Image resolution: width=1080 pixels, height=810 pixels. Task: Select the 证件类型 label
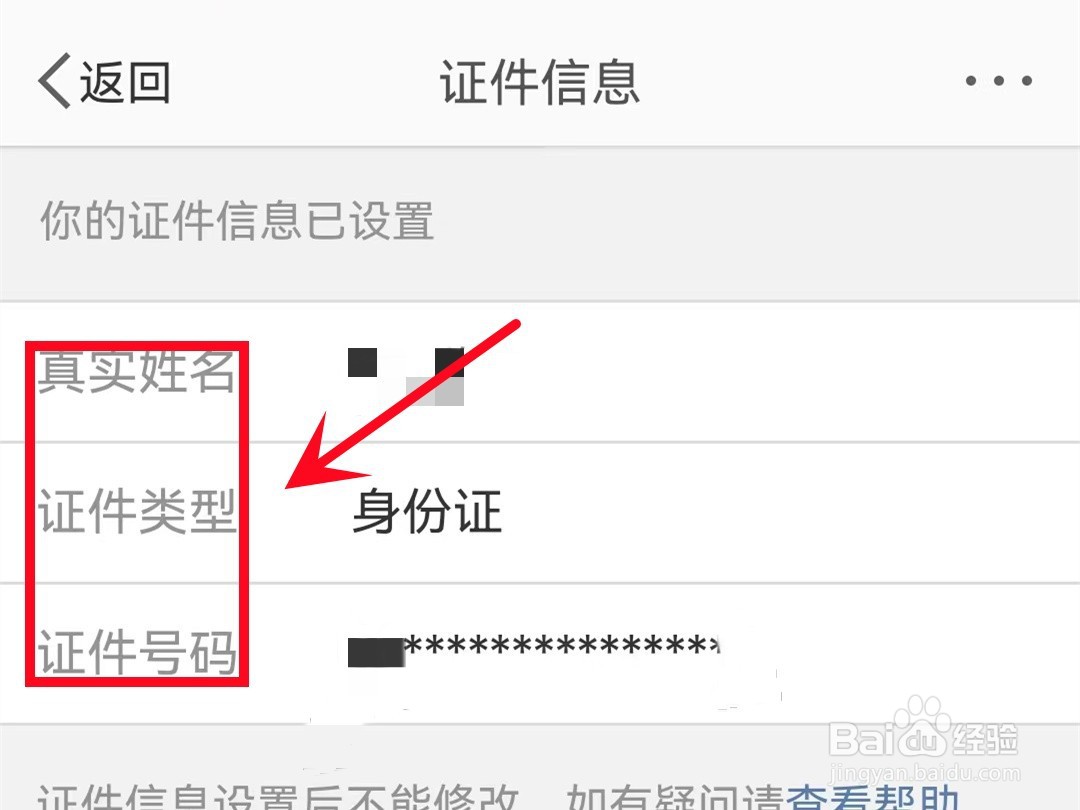tap(136, 512)
